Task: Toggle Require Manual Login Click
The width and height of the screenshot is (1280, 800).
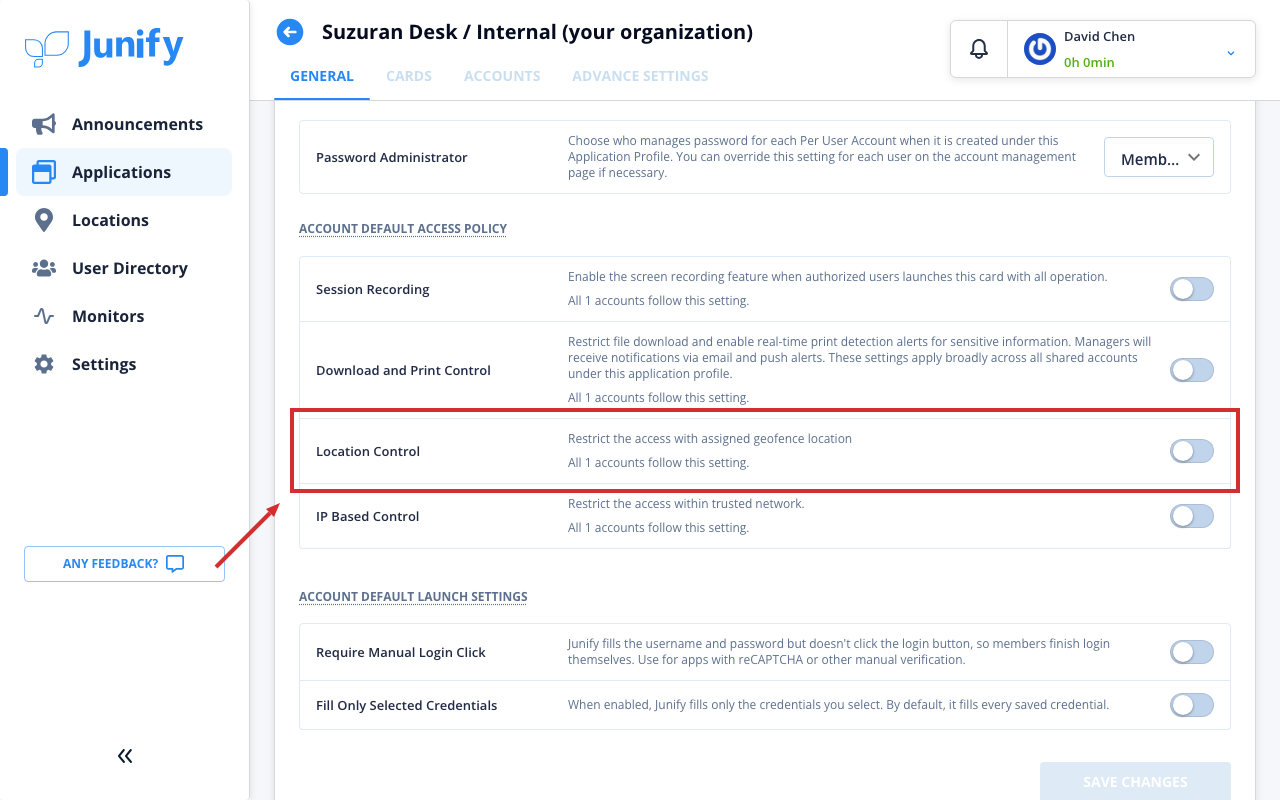Action: (x=1192, y=652)
